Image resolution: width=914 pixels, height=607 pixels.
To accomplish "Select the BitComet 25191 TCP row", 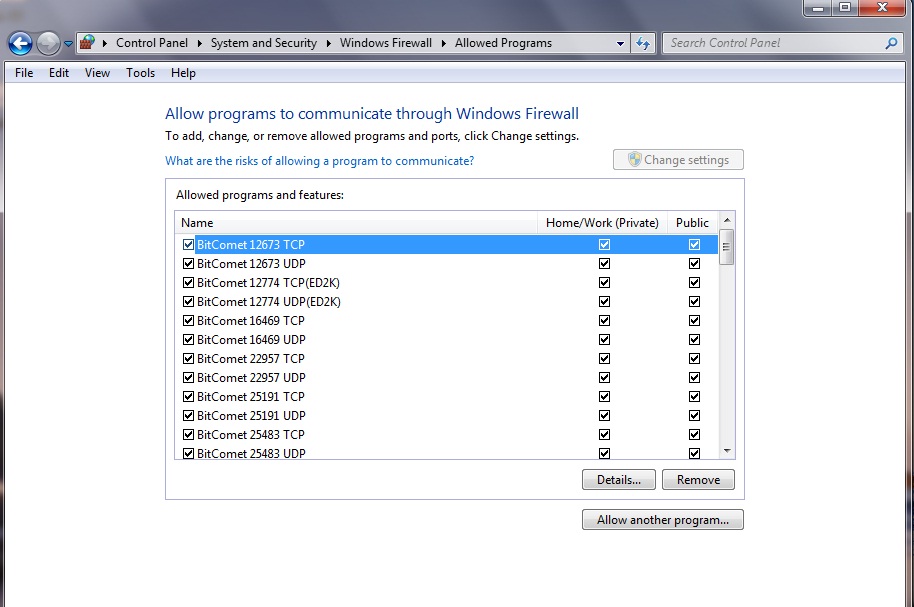I will 447,397.
